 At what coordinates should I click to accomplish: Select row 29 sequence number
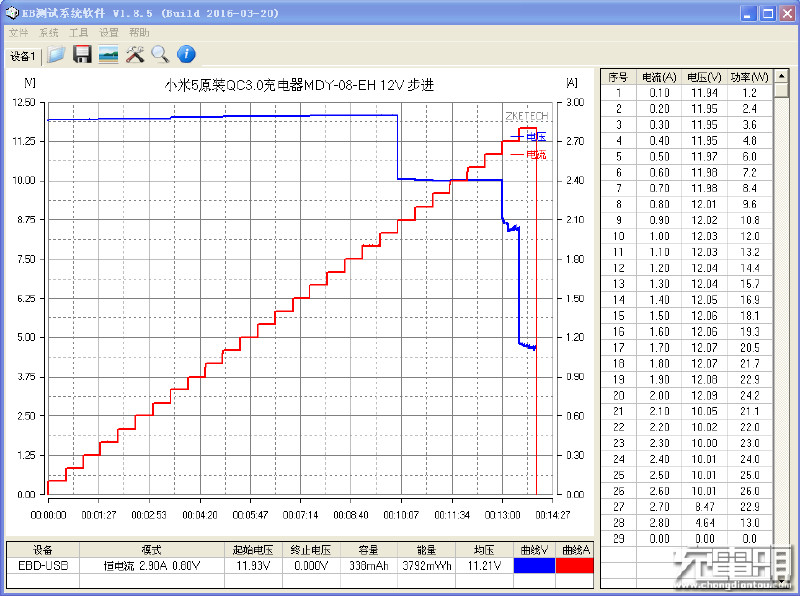point(618,538)
